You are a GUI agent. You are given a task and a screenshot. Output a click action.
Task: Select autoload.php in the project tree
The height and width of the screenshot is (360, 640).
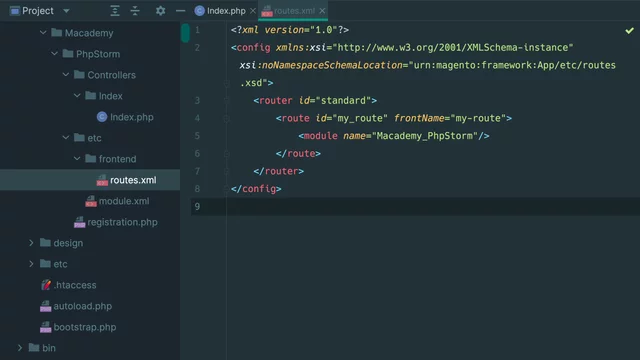82,306
